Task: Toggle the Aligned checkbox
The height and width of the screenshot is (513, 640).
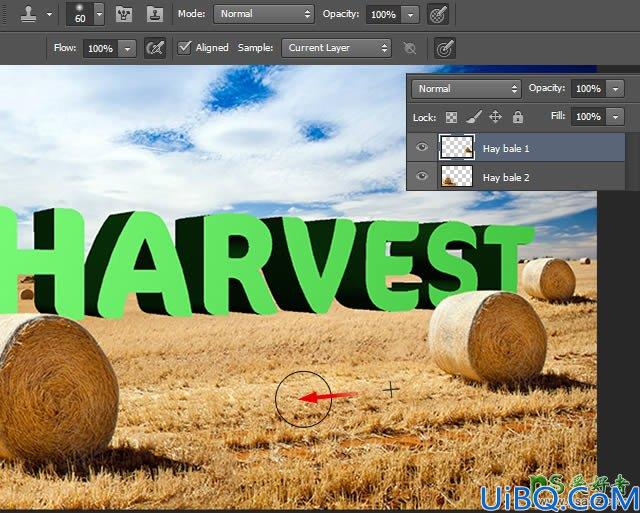Action: [184, 48]
